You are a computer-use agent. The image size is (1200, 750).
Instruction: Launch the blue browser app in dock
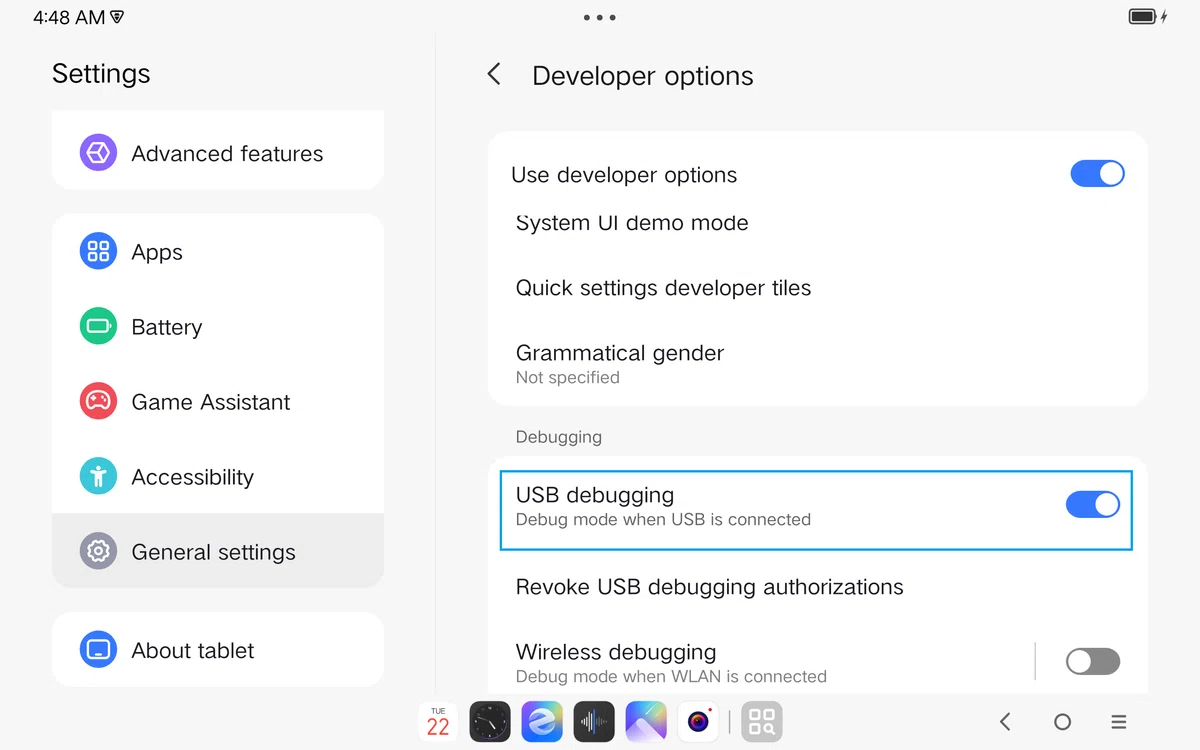pos(542,721)
